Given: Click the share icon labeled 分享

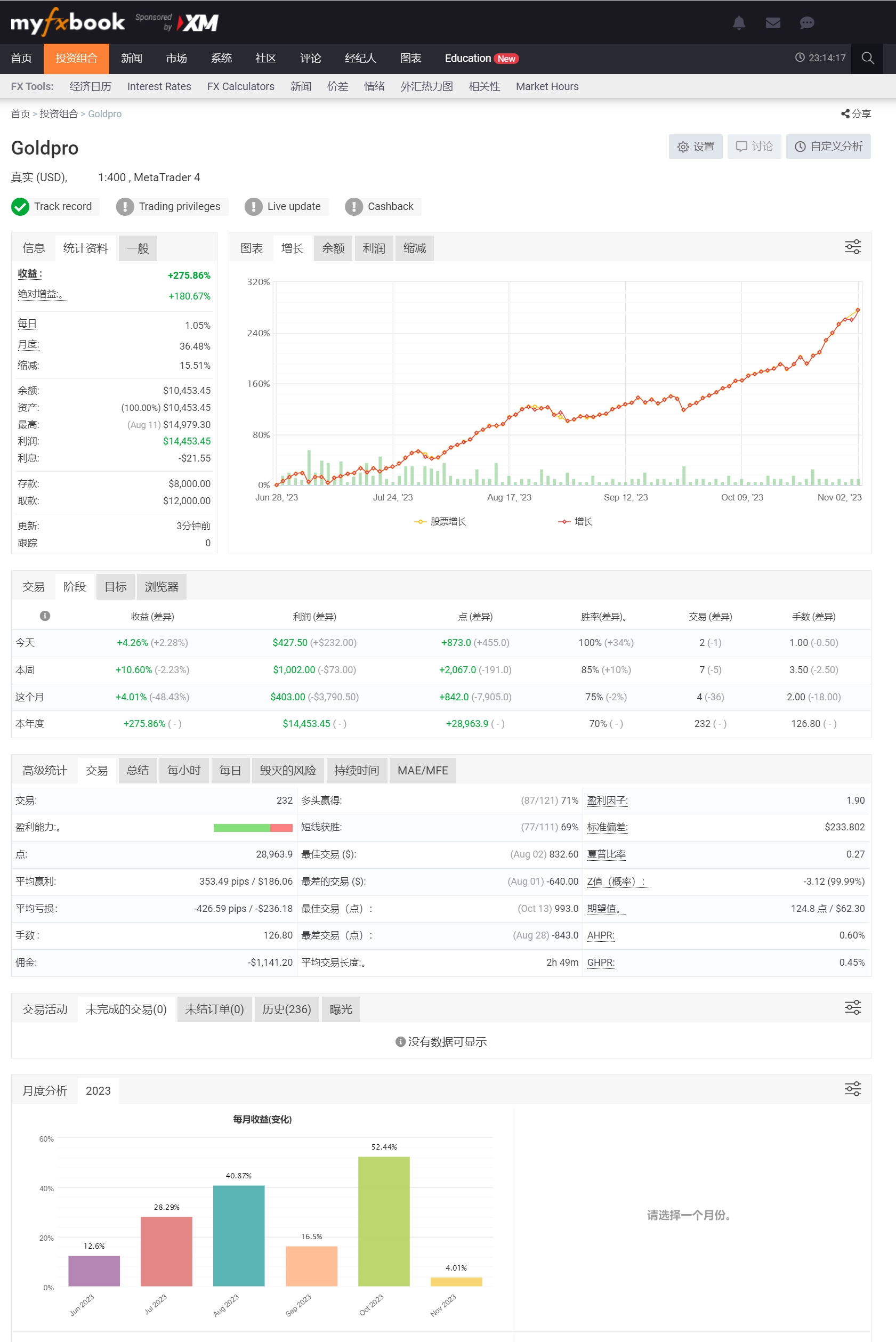Looking at the screenshot, I should (855, 114).
